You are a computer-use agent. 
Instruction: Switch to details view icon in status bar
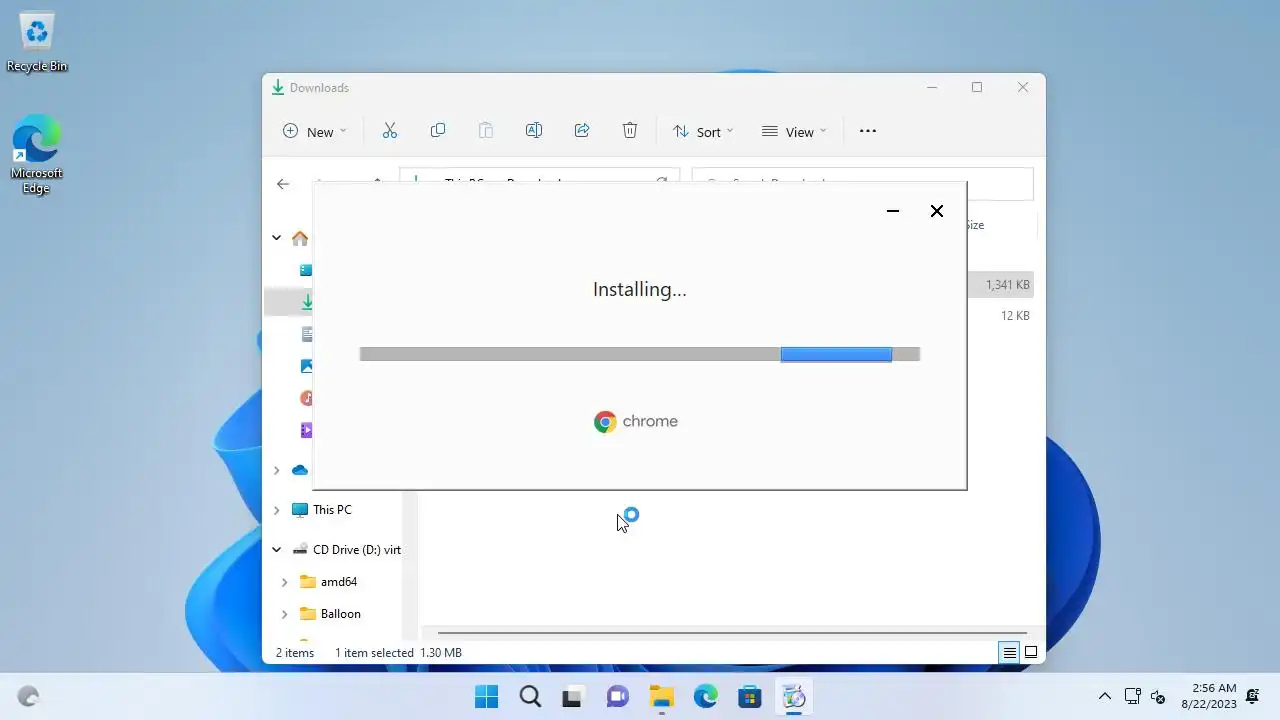pyautogui.click(x=1010, y=653)
